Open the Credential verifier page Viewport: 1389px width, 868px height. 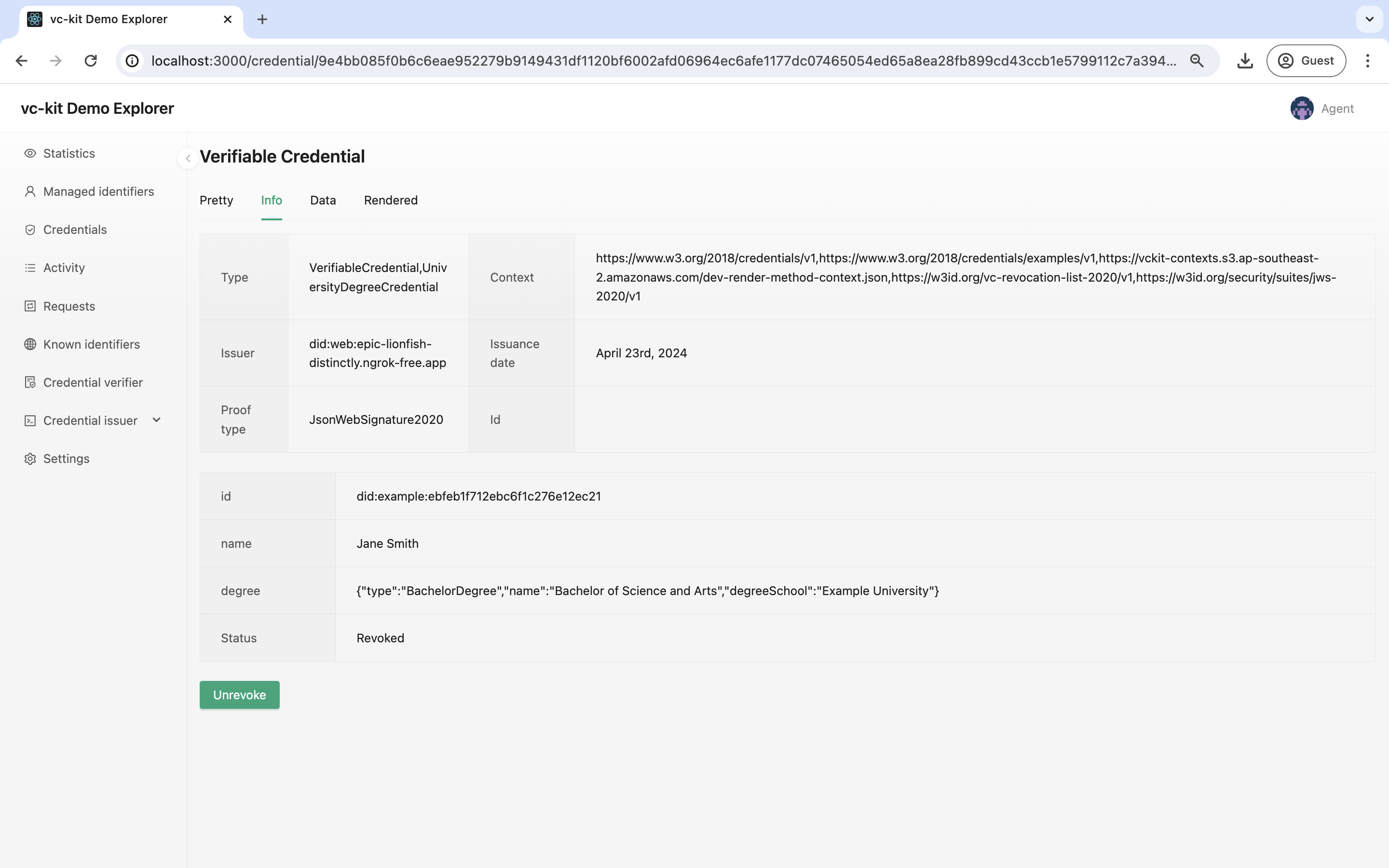pyautogui.click(x=93, y=382)
